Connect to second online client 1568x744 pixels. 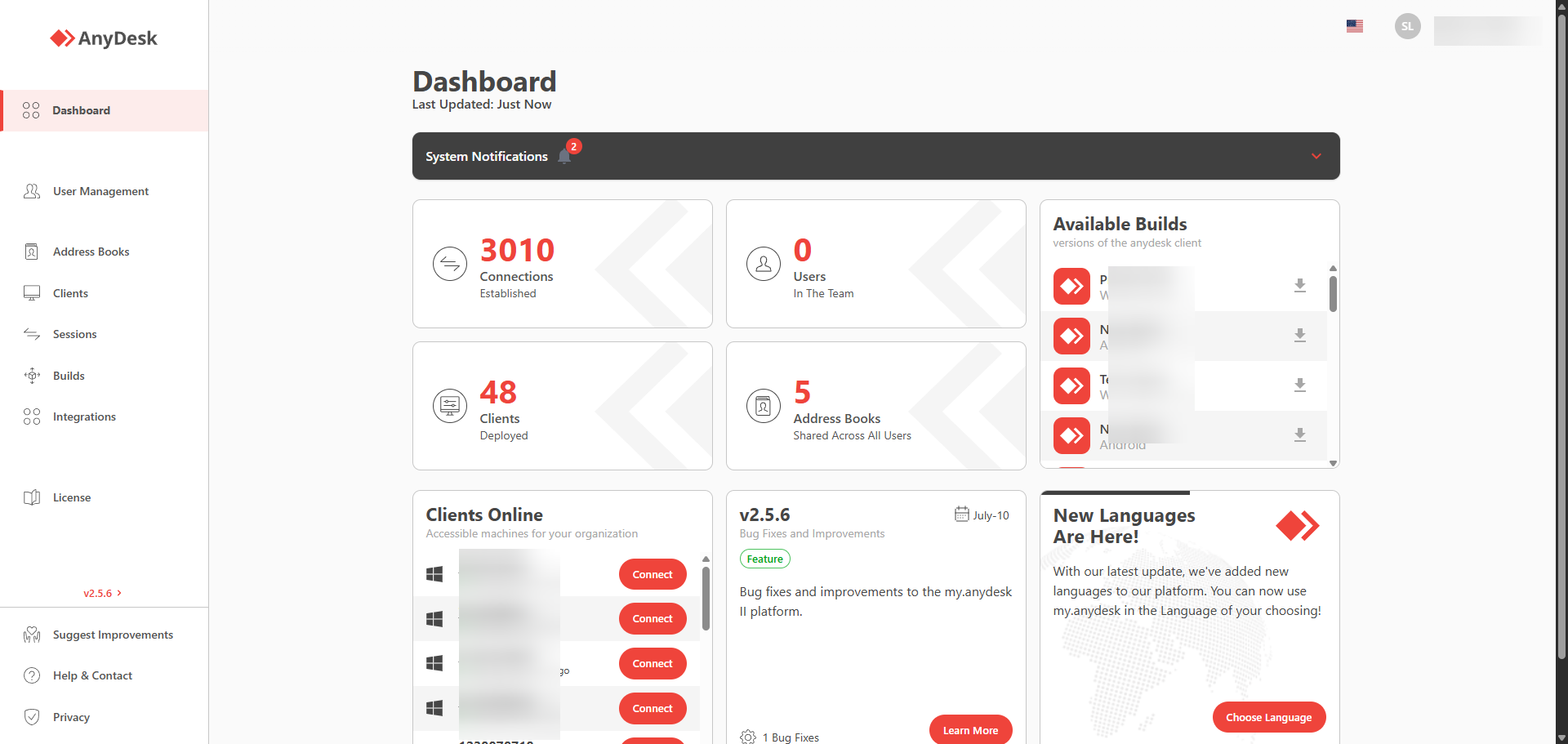(x=653, y=618)
